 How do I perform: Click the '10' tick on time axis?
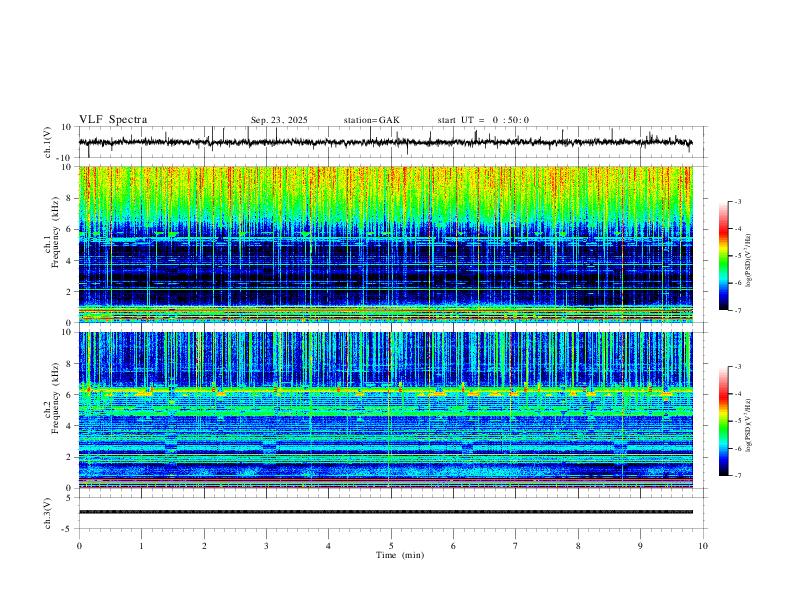(703, 546)
